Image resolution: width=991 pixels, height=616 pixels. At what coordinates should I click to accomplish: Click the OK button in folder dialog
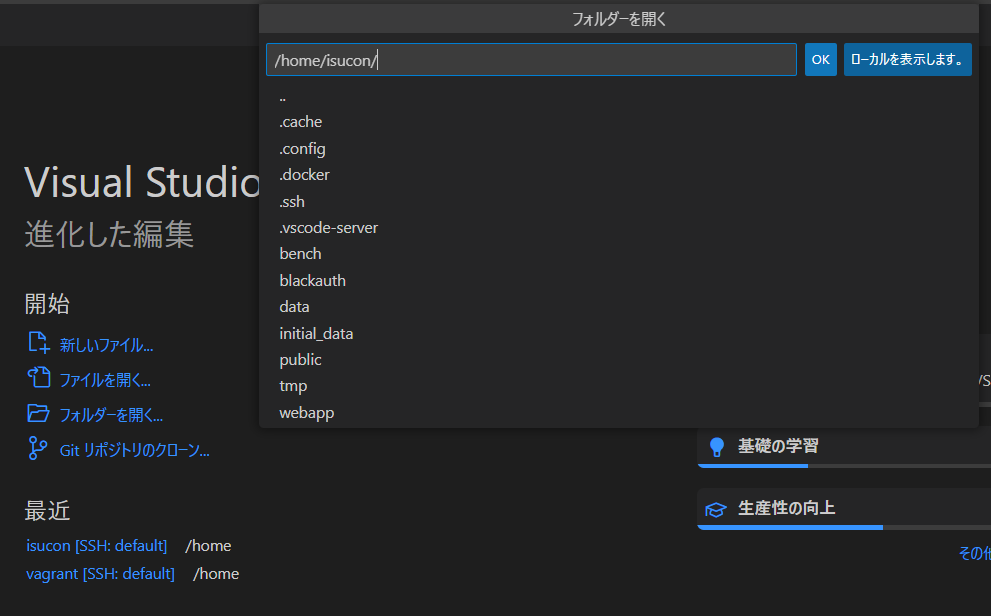pos(820,59)
